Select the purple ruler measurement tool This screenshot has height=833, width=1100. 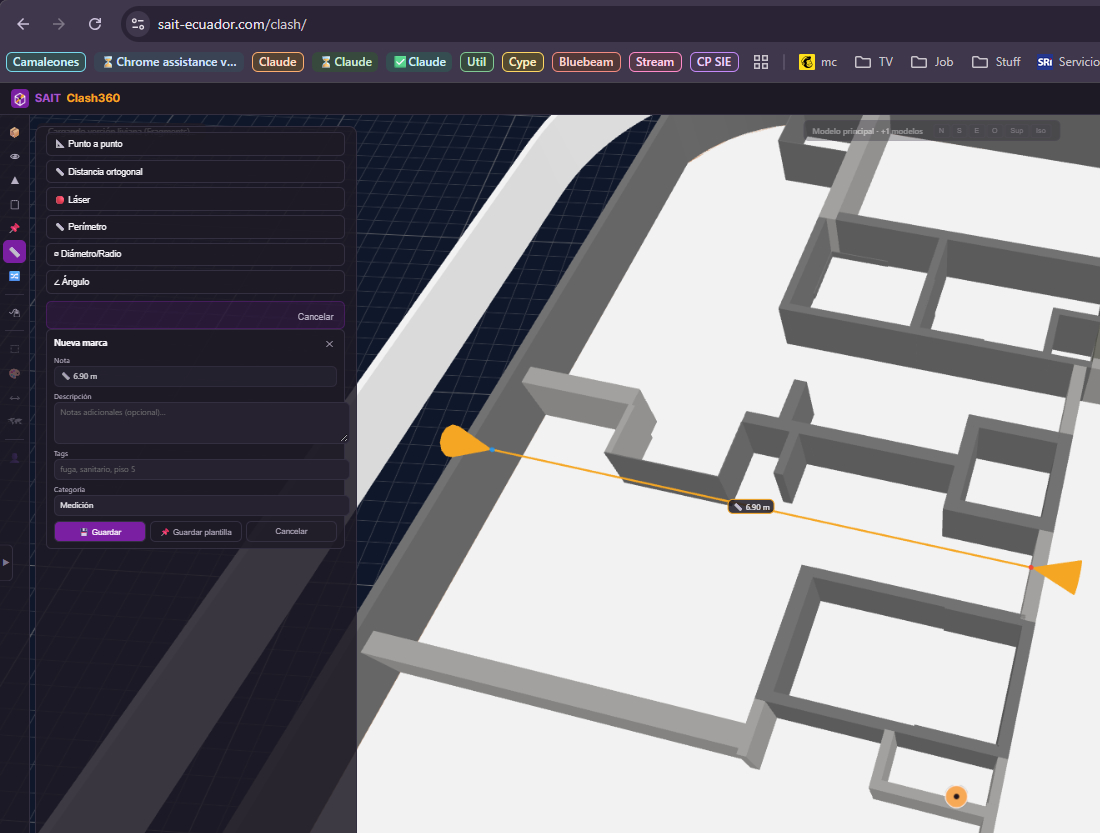(14, 252)
